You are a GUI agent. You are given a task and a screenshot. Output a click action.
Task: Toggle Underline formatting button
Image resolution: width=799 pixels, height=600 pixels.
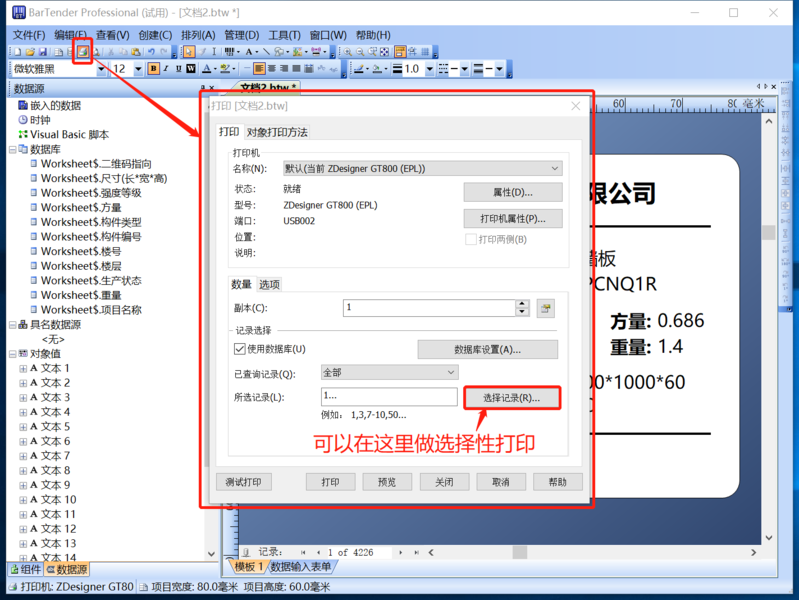[178, 69]
